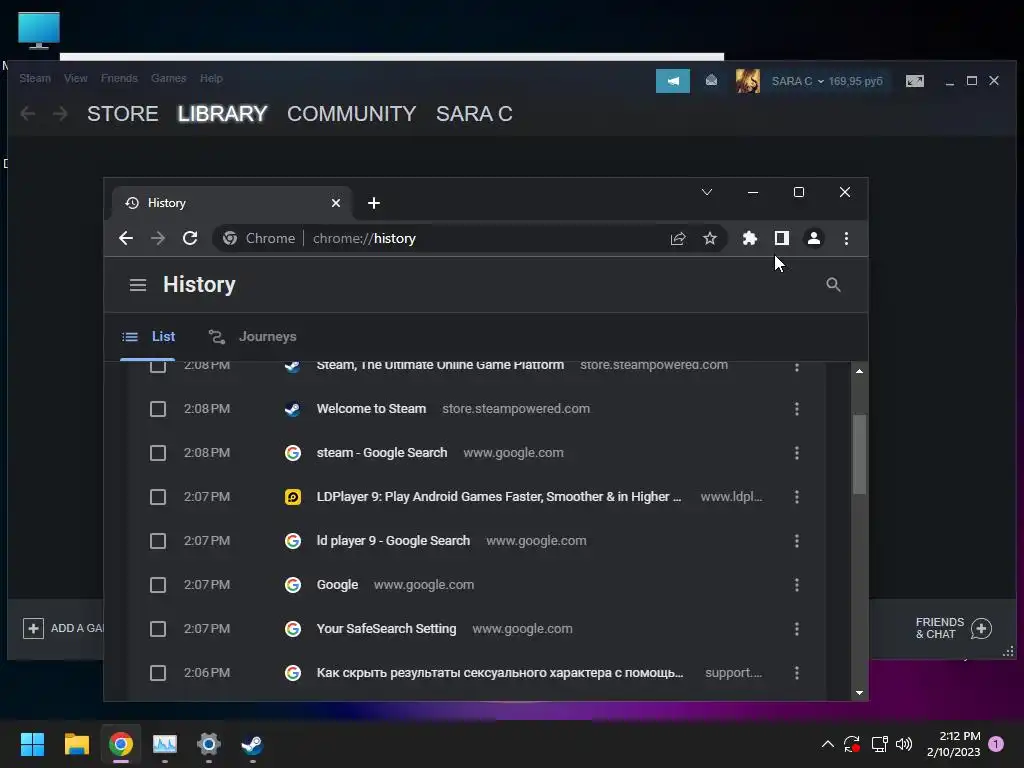Image resolution: width=1024 pixels, height=768 pixels.
Task: Bookmark this tab with the star icon
Action: tap(710, 238)
